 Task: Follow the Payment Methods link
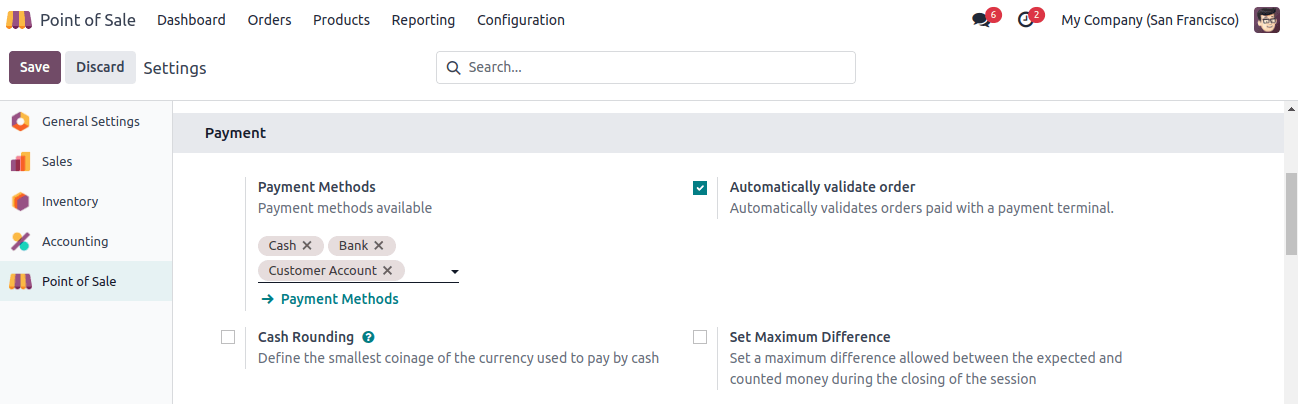click(330, 299)
